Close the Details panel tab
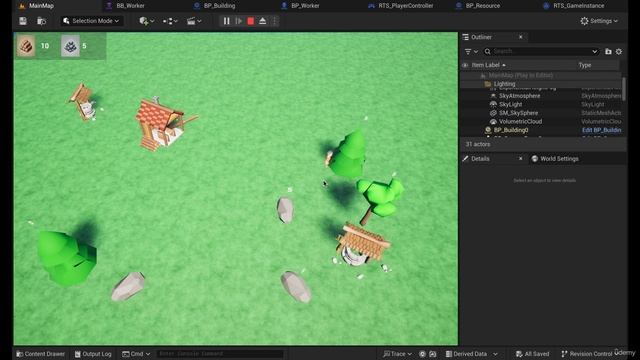 coord(520,159)
